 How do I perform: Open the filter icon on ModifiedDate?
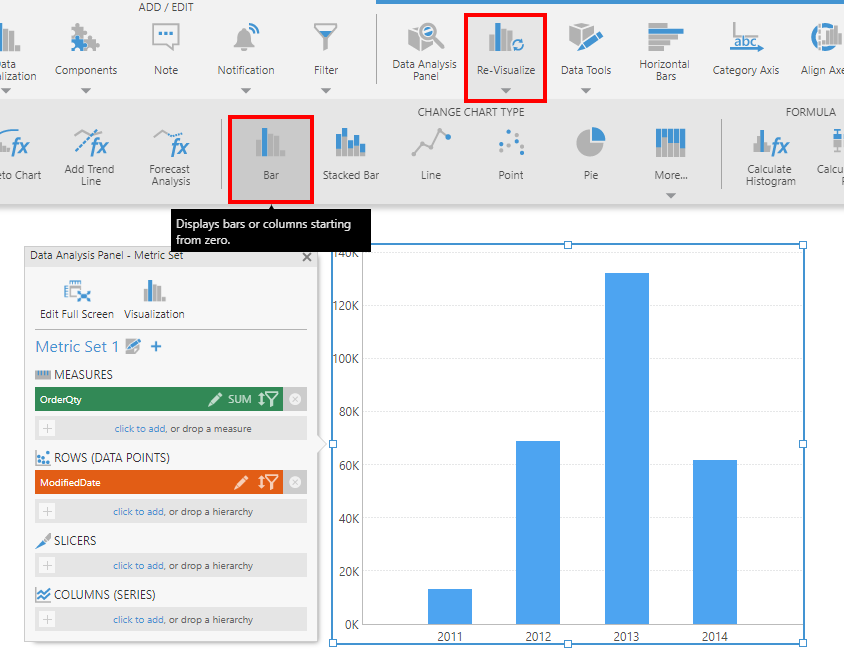(x=270, y=482)
